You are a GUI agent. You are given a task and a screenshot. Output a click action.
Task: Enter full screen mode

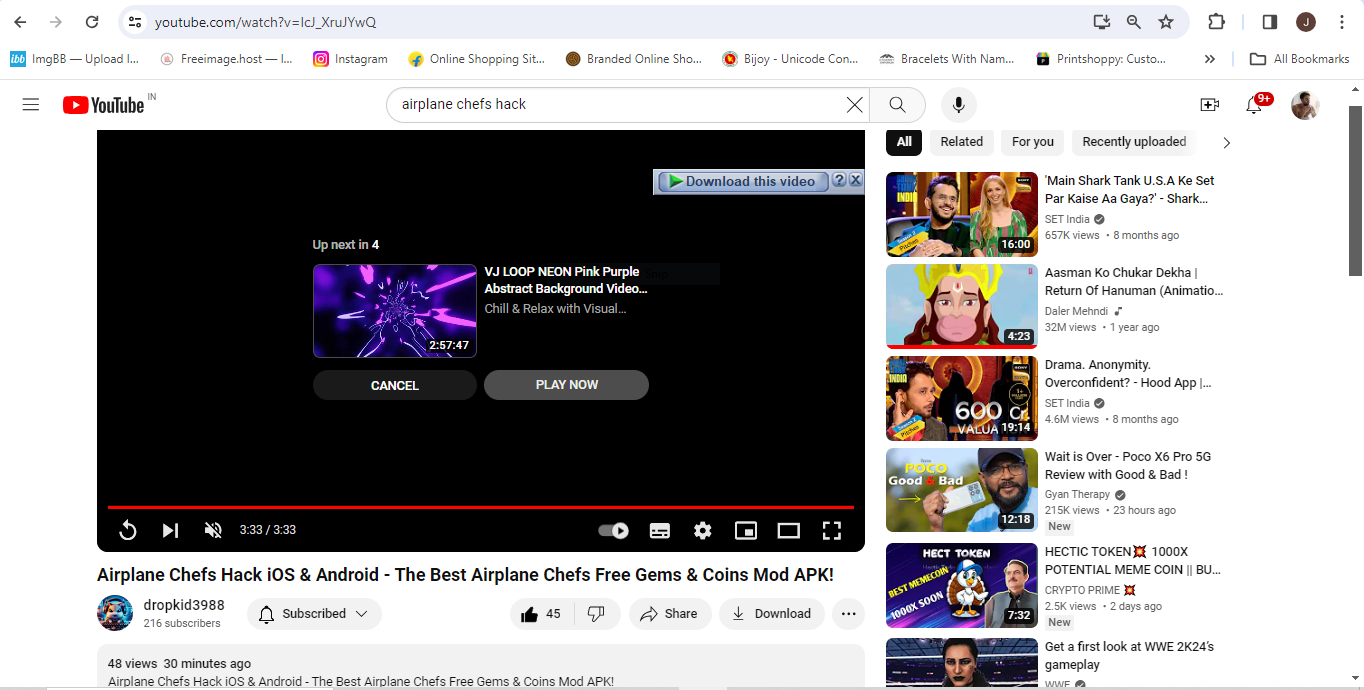pos(831,530)
